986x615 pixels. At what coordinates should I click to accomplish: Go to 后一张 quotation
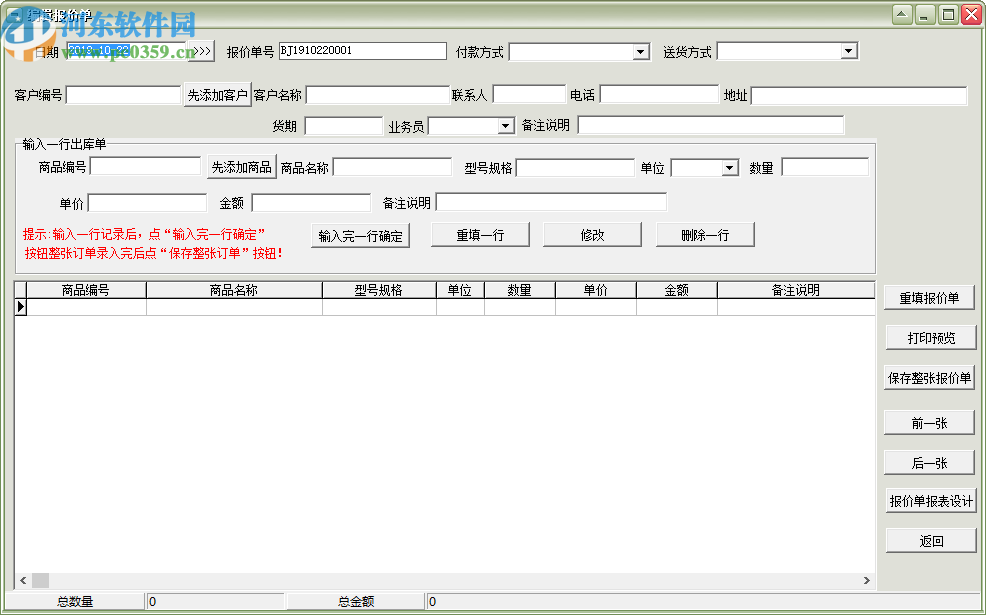929,463
